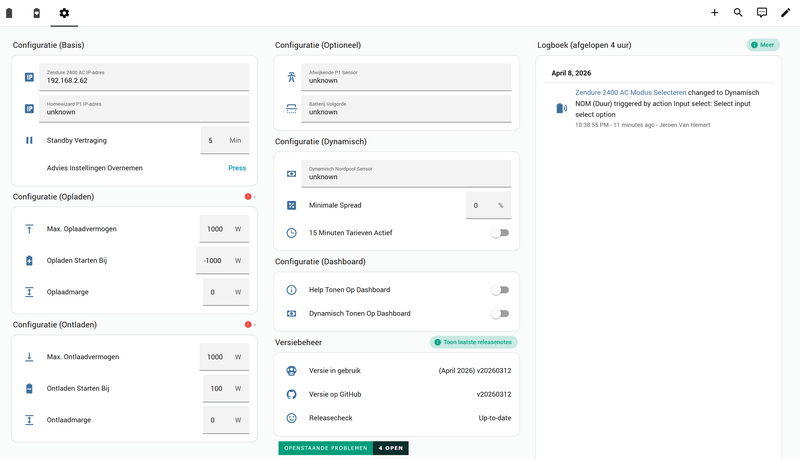Click red alert badge at Configuratie (Opladen)
The width and height of the screenshot is (800, 460).
coord(248,196)
